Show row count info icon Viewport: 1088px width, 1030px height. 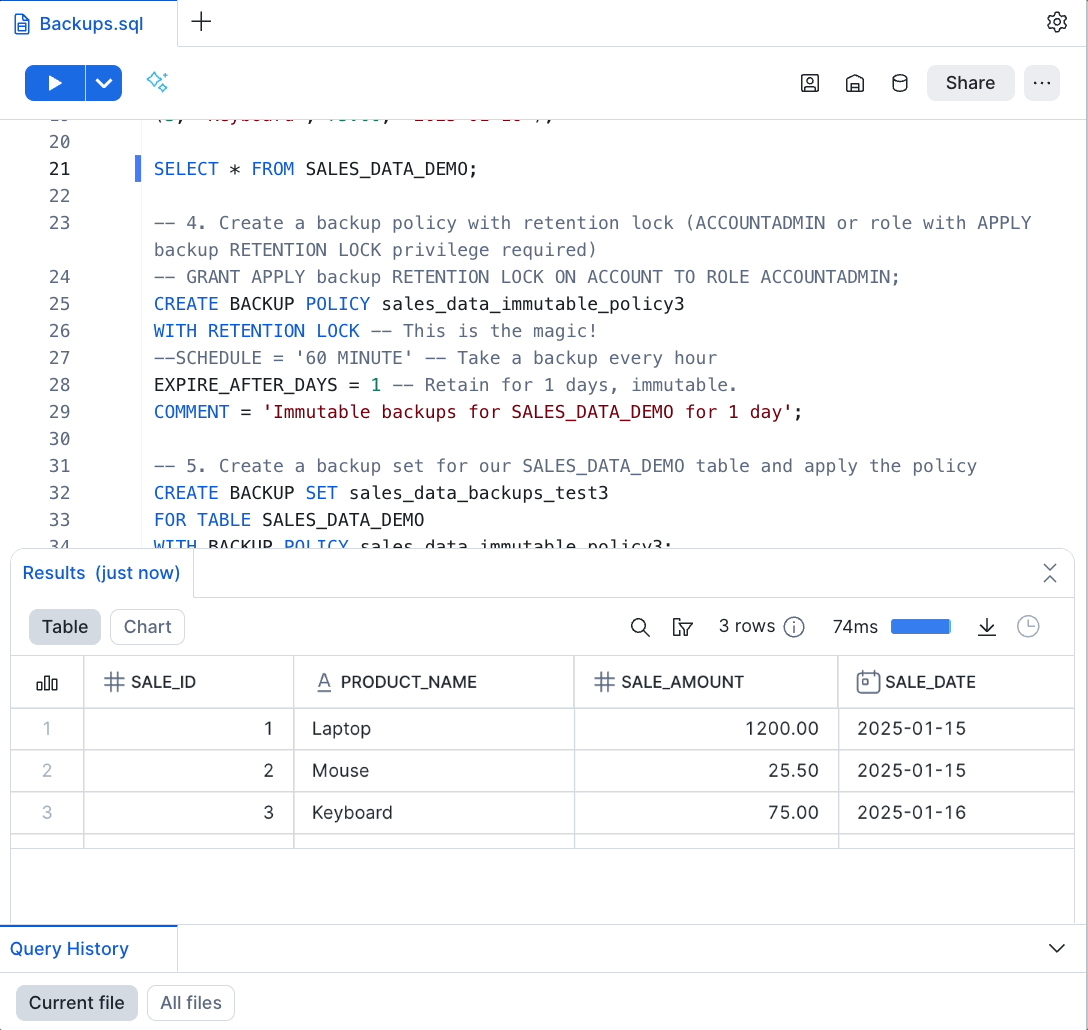click(x=794, y=627)
